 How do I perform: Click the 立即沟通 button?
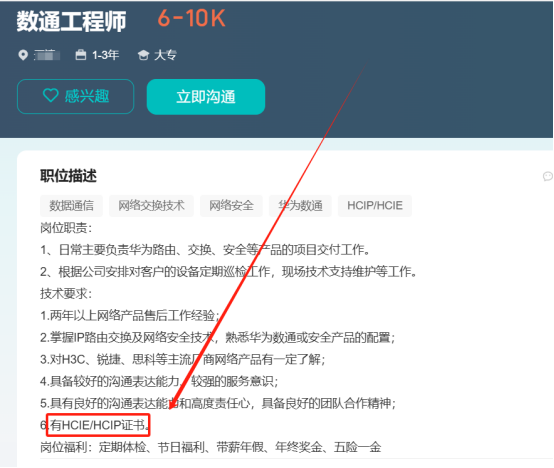pos(206,97)
